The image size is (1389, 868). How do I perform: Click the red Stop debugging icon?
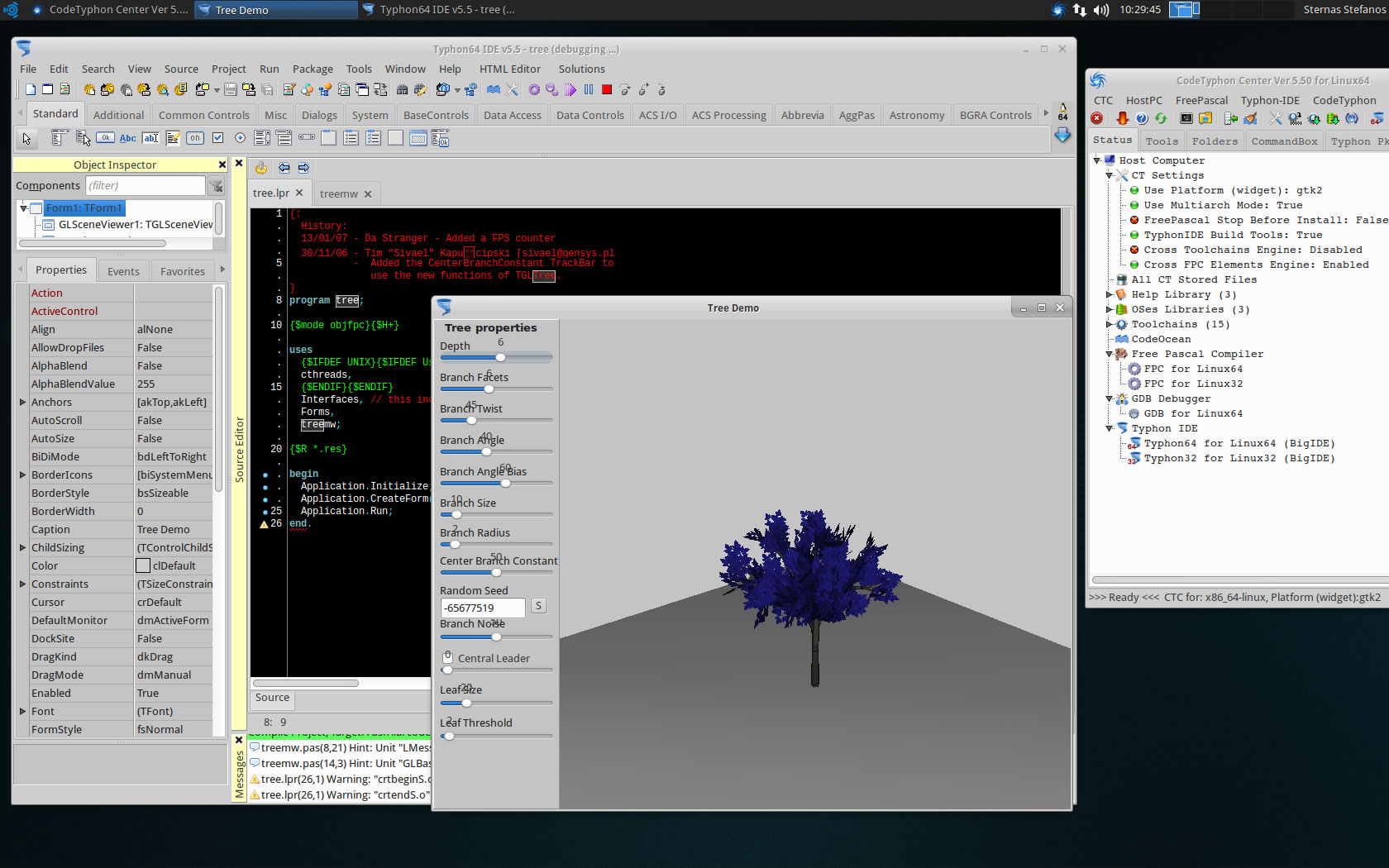pos(607,89)
